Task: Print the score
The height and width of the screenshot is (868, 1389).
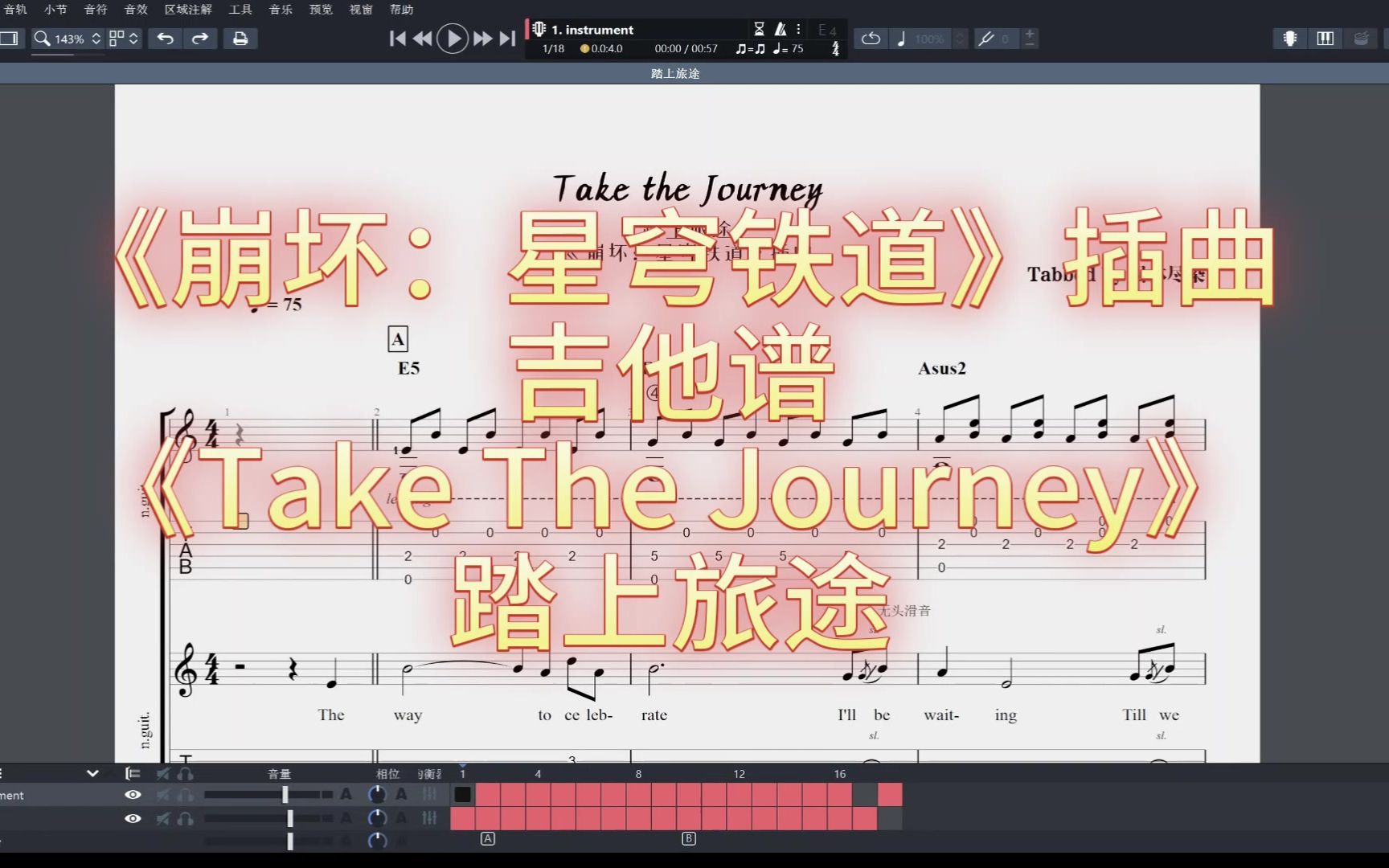Action: pyautogui.click(x=240, y=39)
